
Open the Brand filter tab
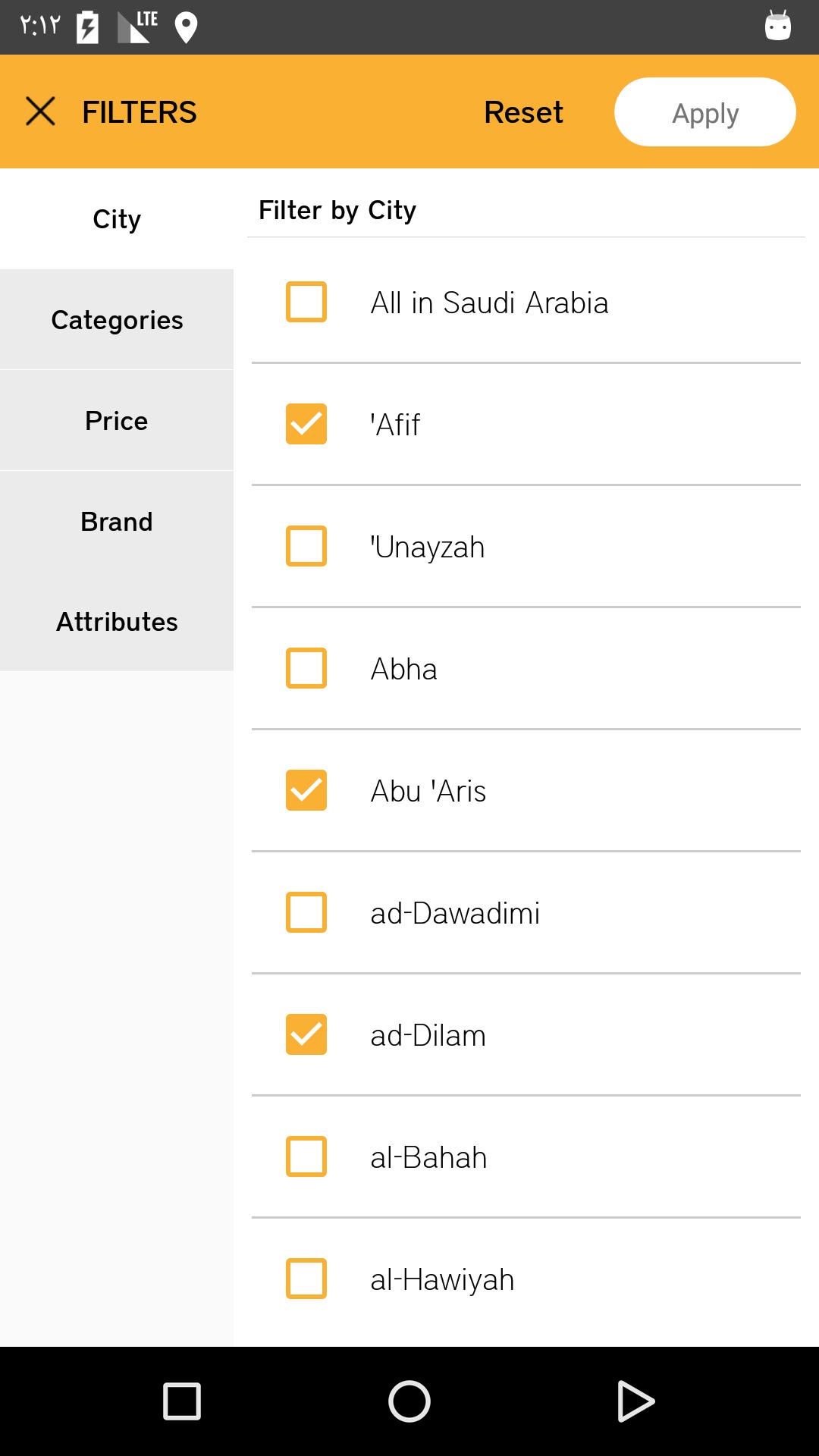coord(117,521)
